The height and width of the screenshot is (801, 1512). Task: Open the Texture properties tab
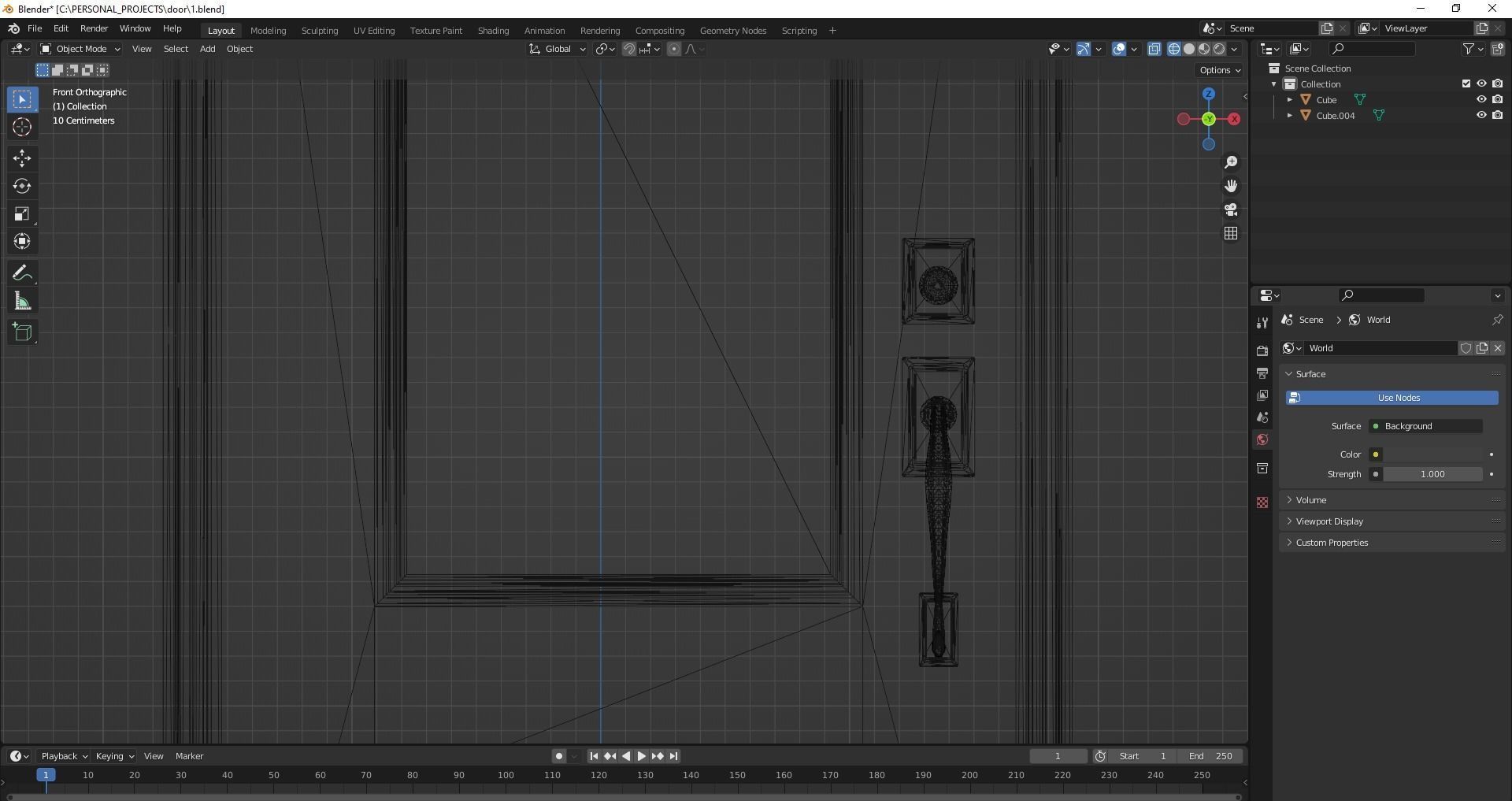pos(1262,502)
